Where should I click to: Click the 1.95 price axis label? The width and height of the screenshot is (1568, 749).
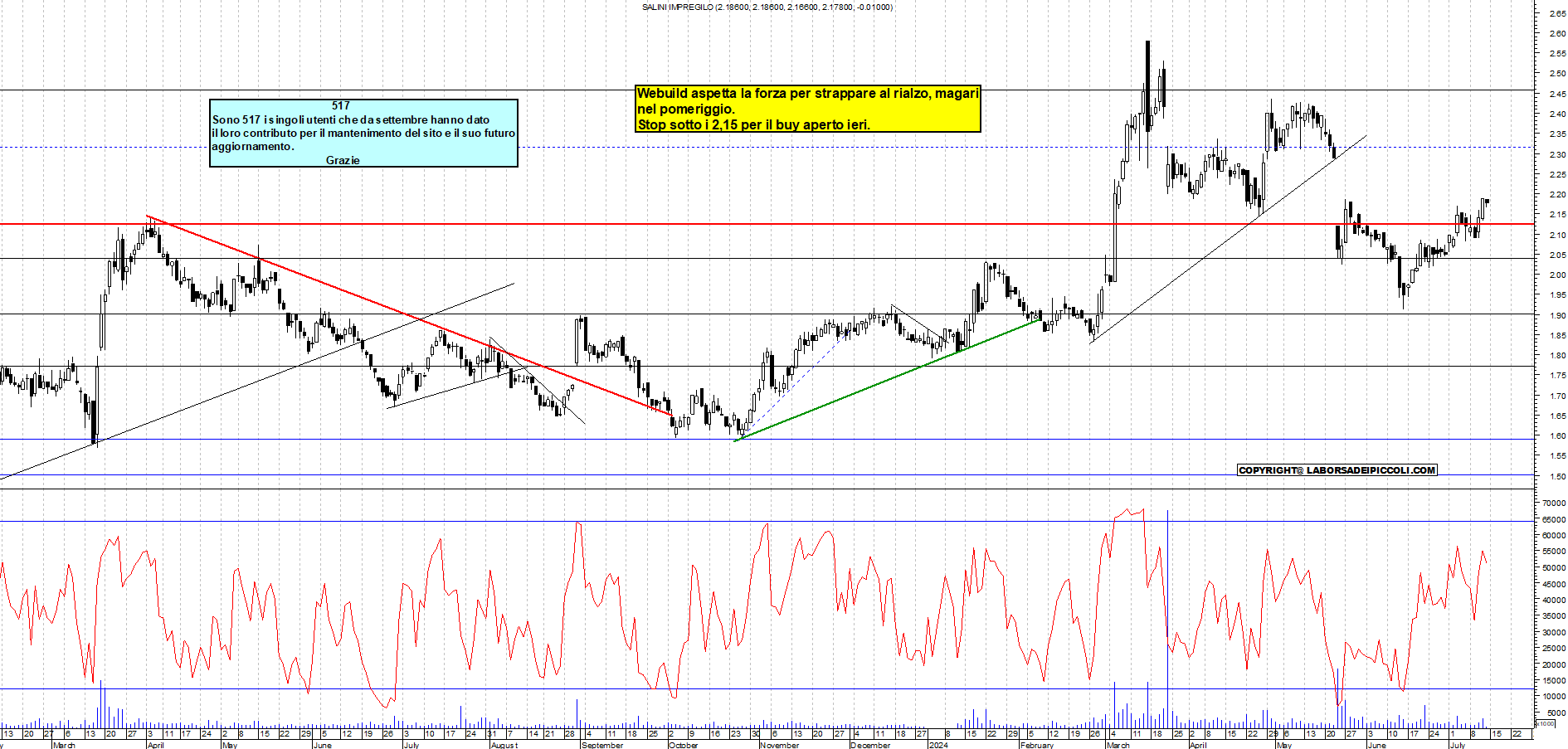point(1557,295)
